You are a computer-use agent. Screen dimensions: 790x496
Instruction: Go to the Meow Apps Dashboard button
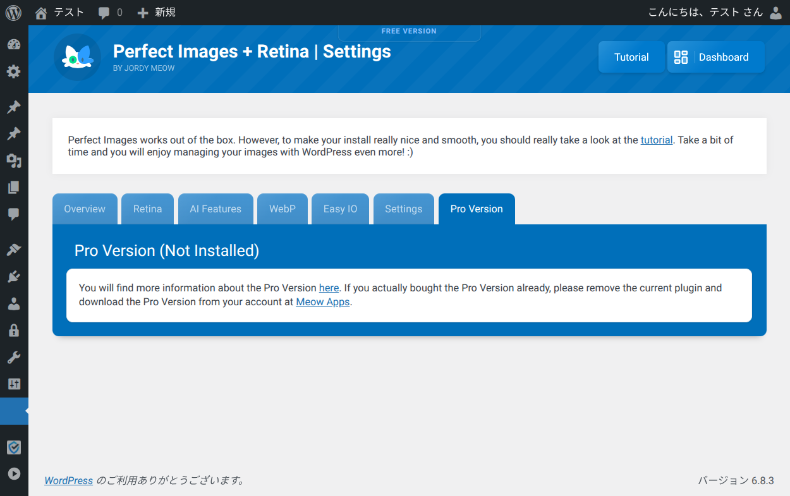tap(716, 57)
